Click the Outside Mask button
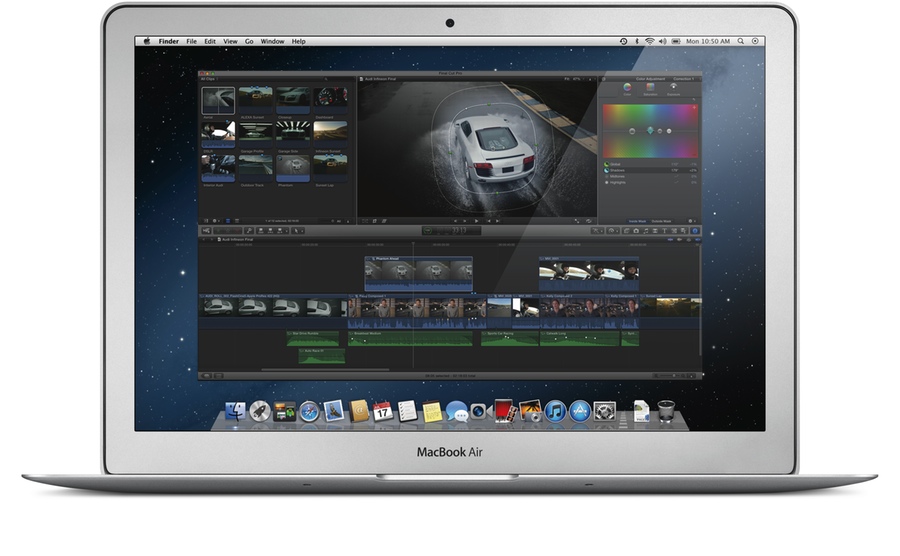The height and width of the screenshot is (556, 900). tap(661, 220)
